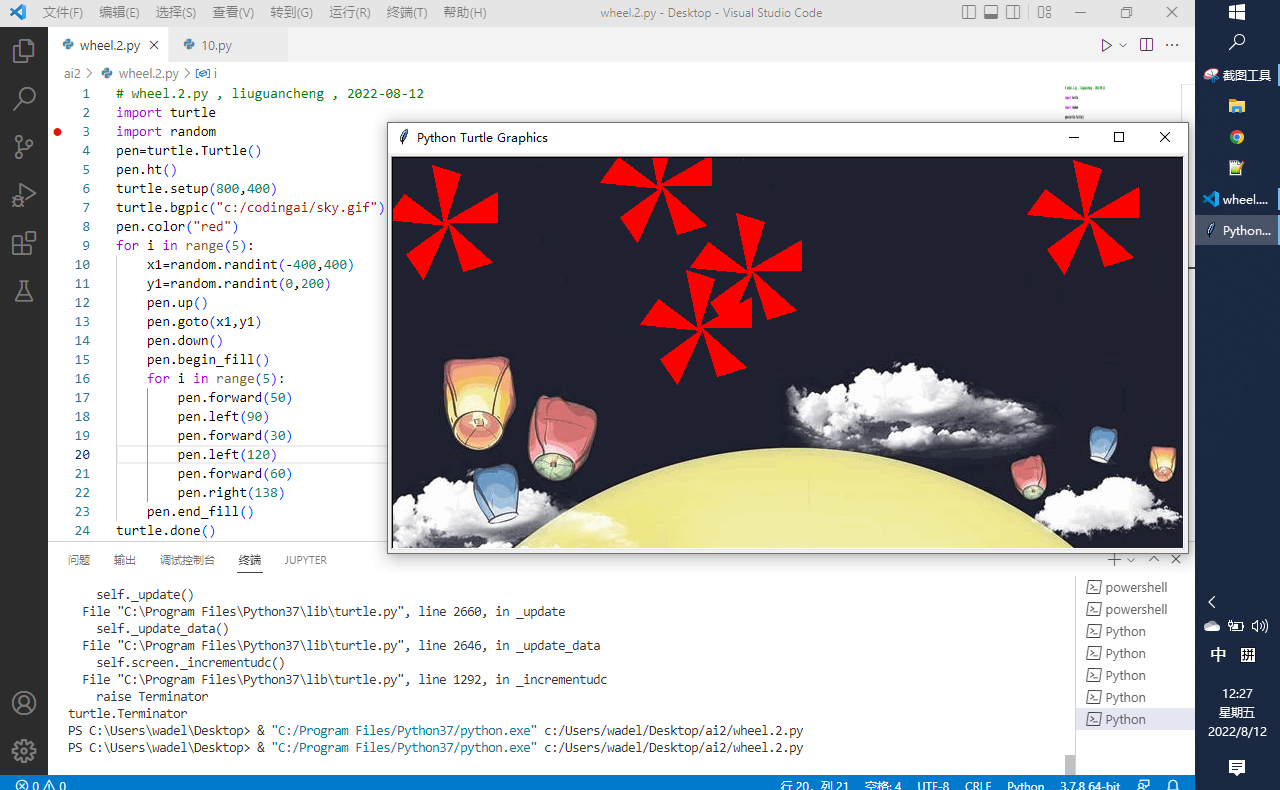Toggle the breakpoint on line 3
The image size is (1280, 790).
(58, 132)
